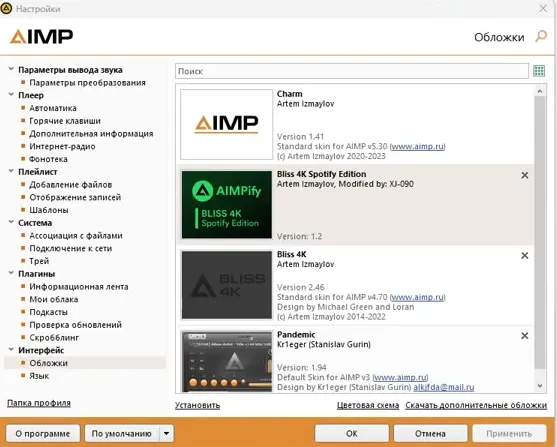Click the AIMP icon in the title bar
557x447 pixels.
pos(6,8)
